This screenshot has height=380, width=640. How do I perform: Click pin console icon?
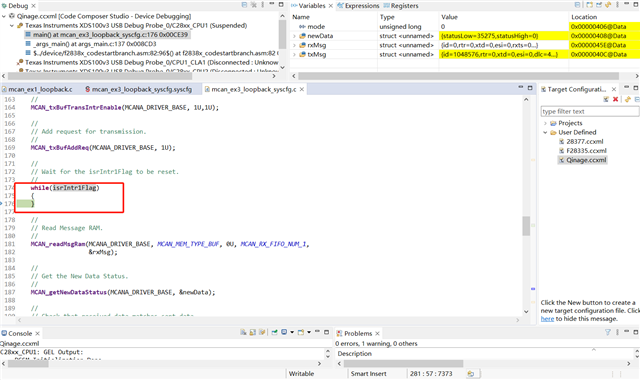[275, 332]
